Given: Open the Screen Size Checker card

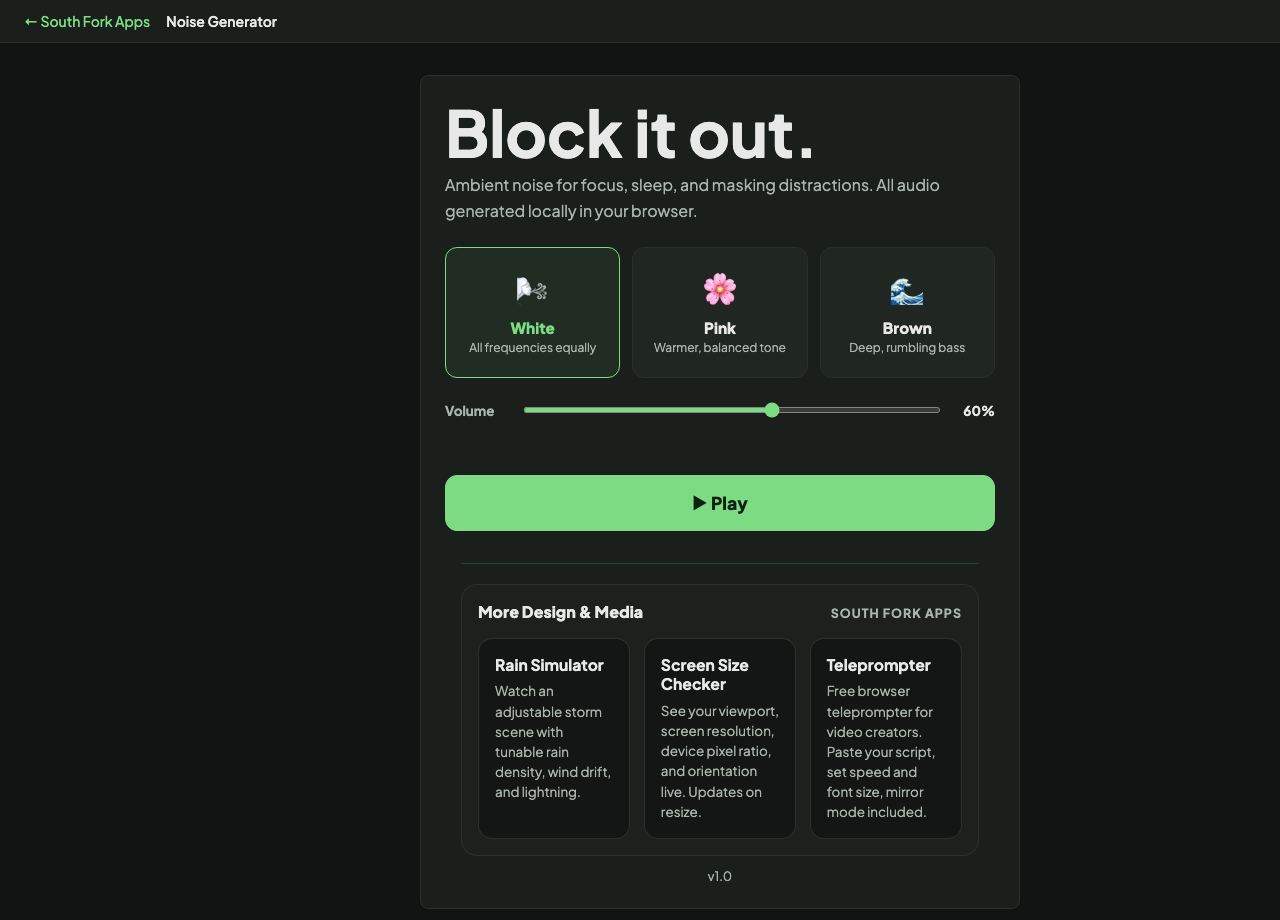Looking at the screenshot, I should pos(720,738).
